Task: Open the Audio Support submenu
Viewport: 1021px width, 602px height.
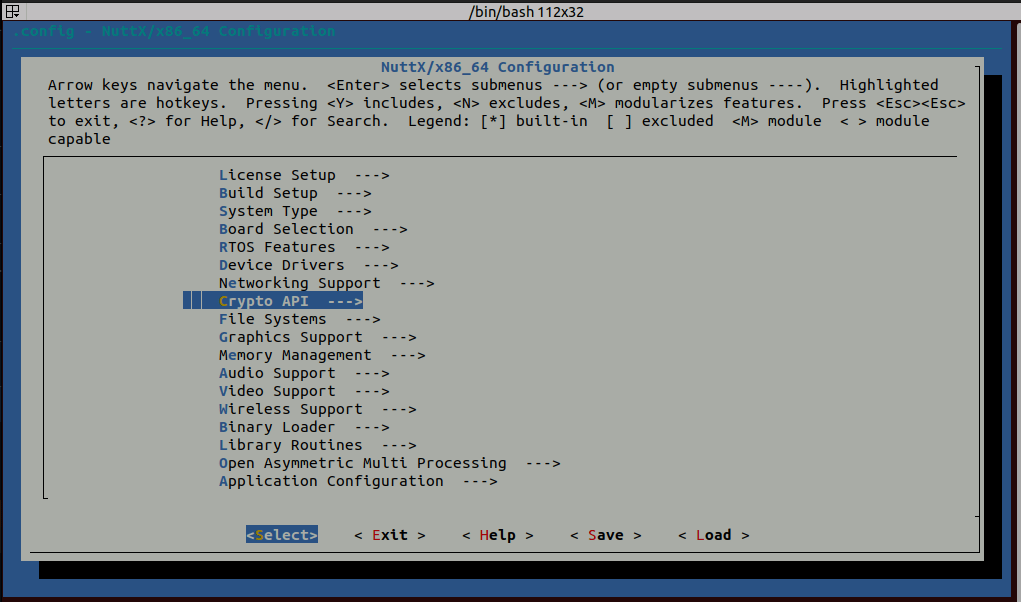Action: [x=276, y=372]
